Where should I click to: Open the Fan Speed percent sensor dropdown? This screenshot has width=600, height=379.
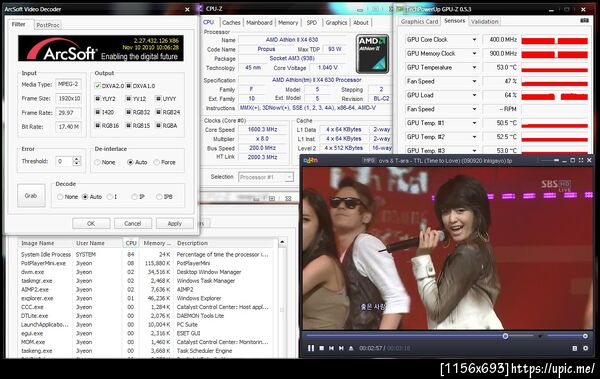474,81
